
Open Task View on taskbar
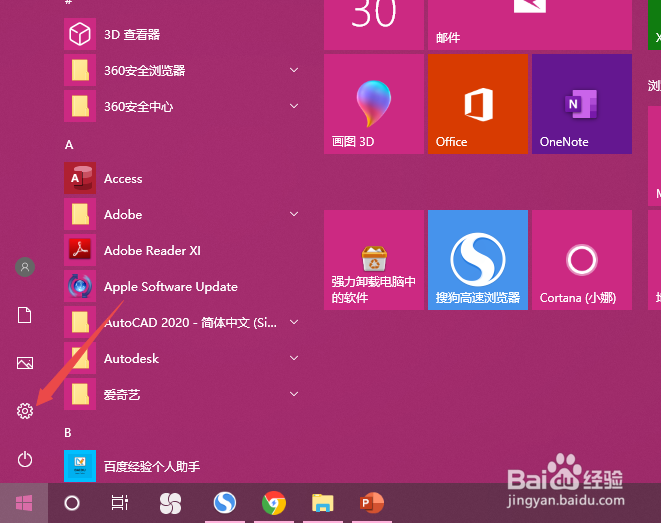tap(120, 503)
